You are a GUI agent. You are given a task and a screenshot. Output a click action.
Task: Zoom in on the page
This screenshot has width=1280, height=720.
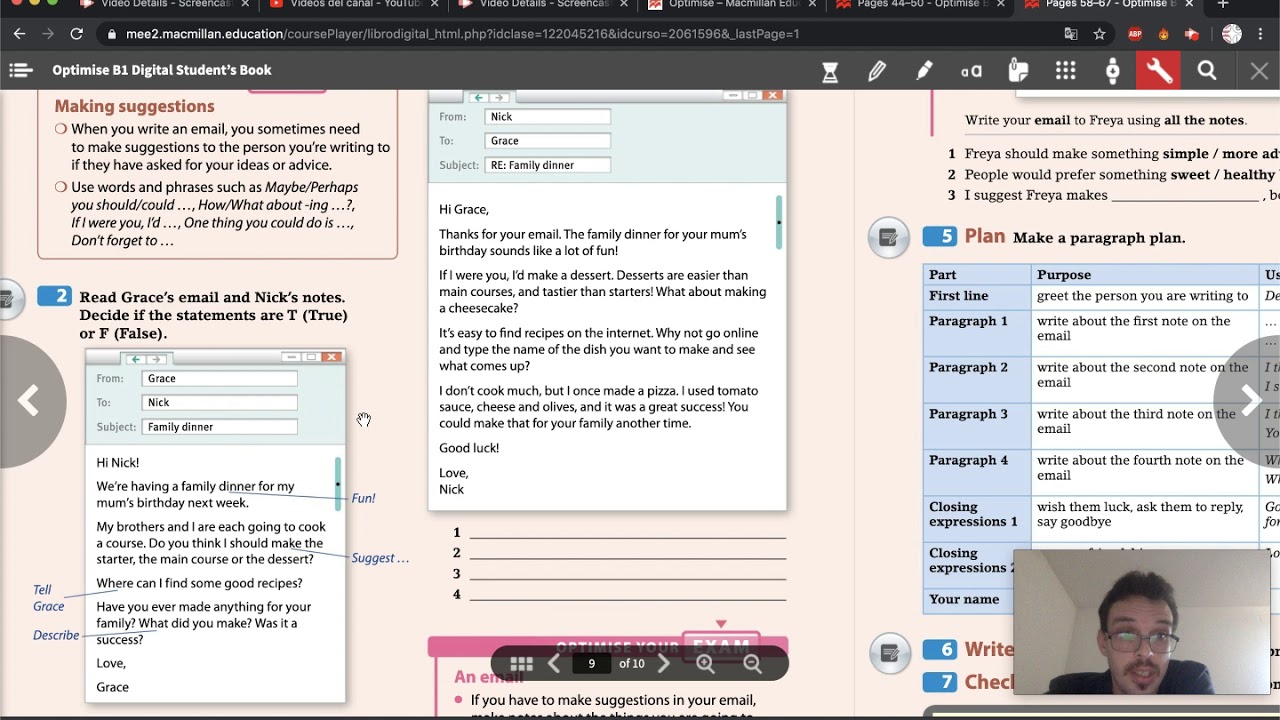pos(705,664)
